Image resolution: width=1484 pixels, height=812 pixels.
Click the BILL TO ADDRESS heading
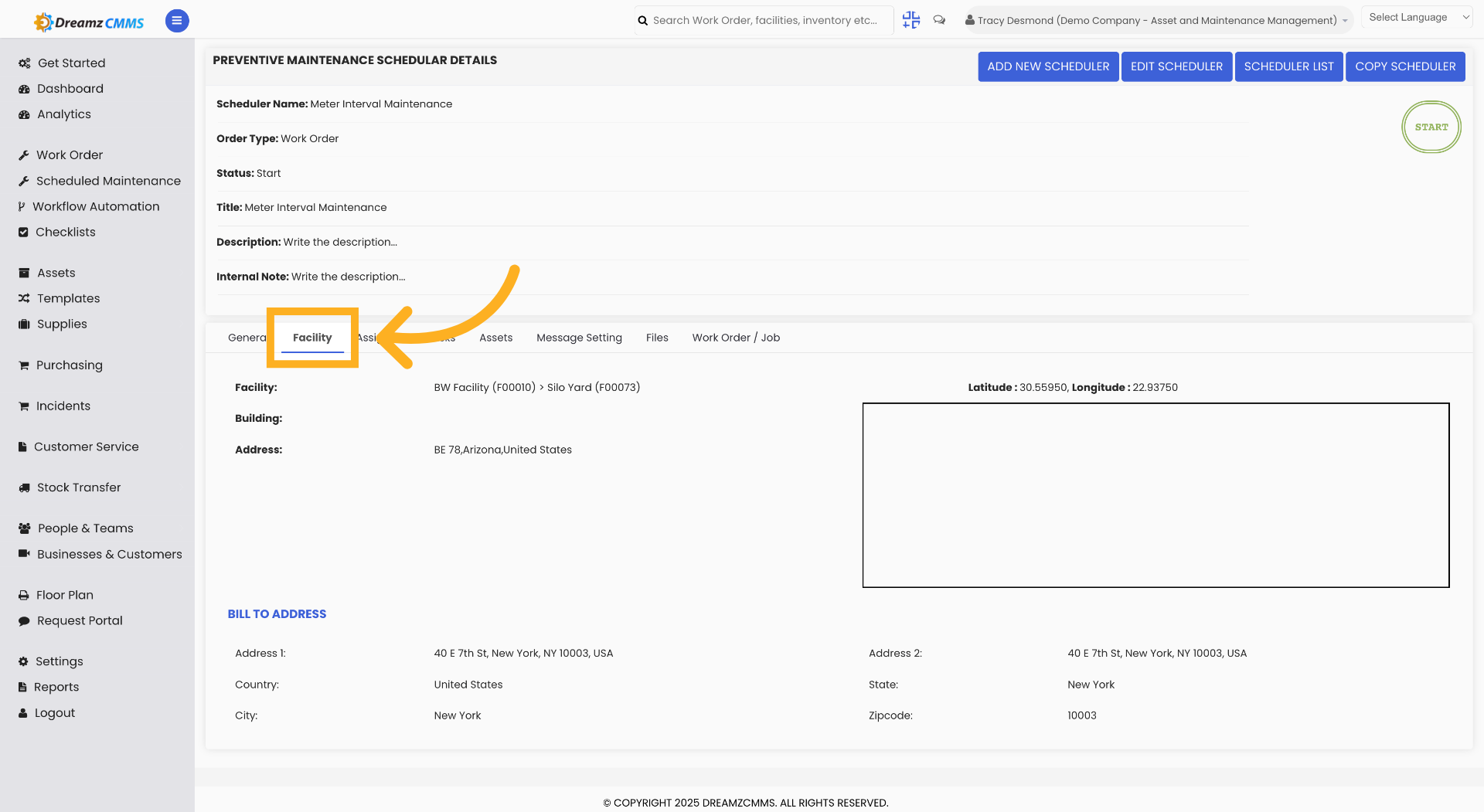click(x=277, y=614)
